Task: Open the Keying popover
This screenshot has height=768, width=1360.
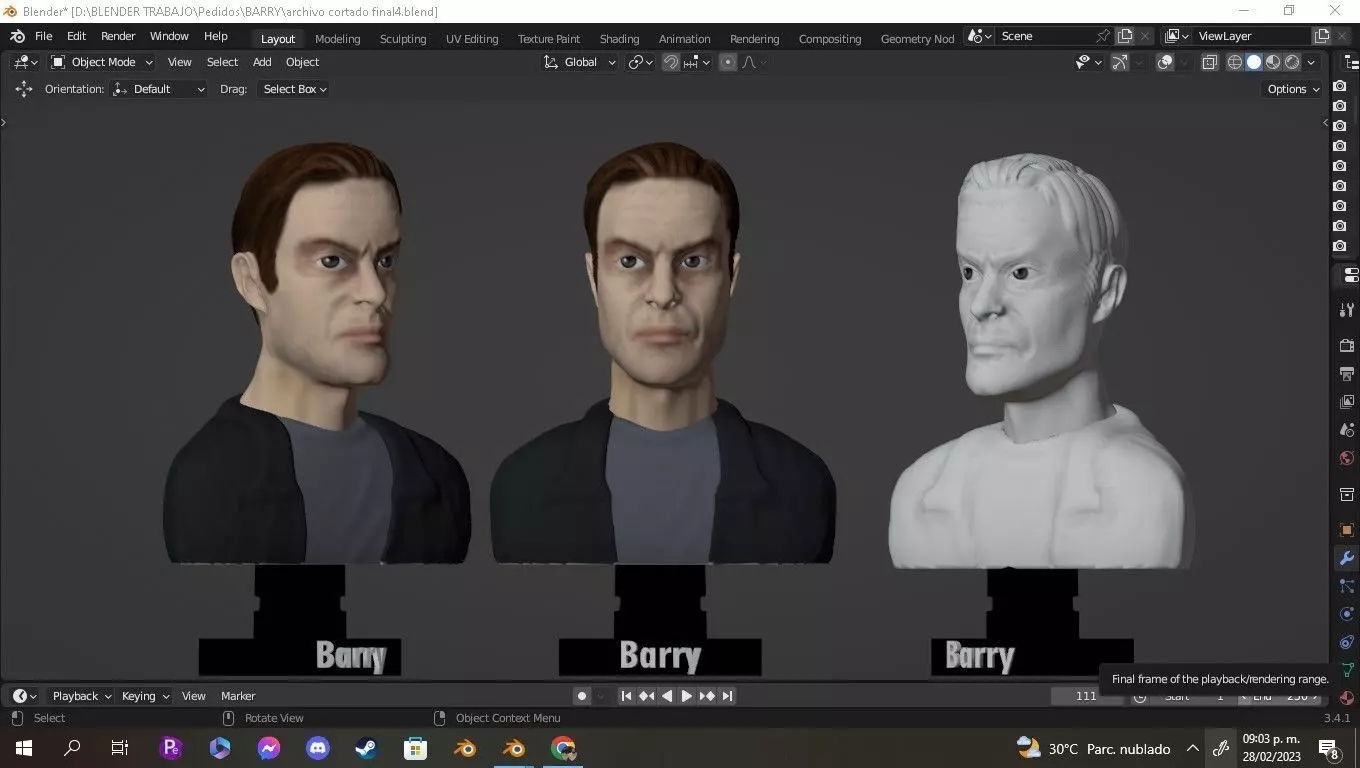Action: coord(145,696)
